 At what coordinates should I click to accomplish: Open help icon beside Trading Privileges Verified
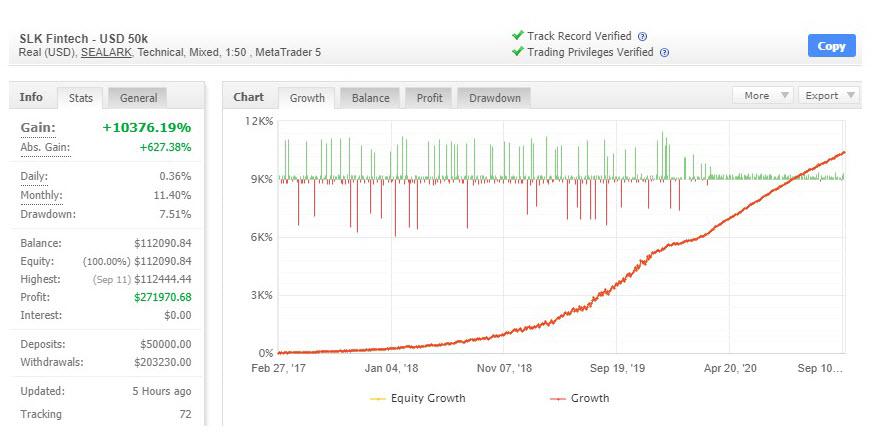click(665, 53)
